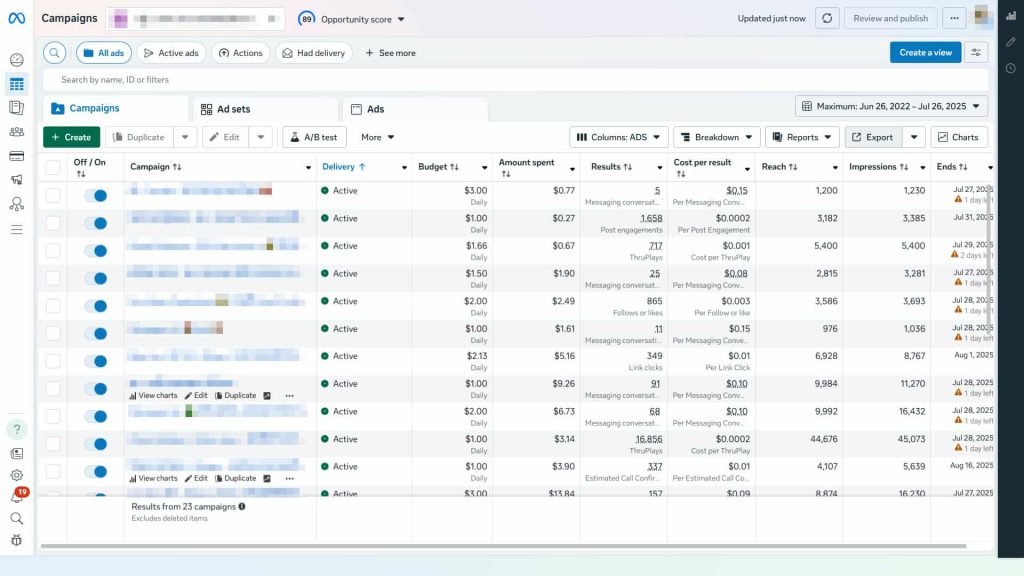Click the refresh icon beside Updated just now
This screenshot has width=1024, height=576.
click(x=826, y=18)
